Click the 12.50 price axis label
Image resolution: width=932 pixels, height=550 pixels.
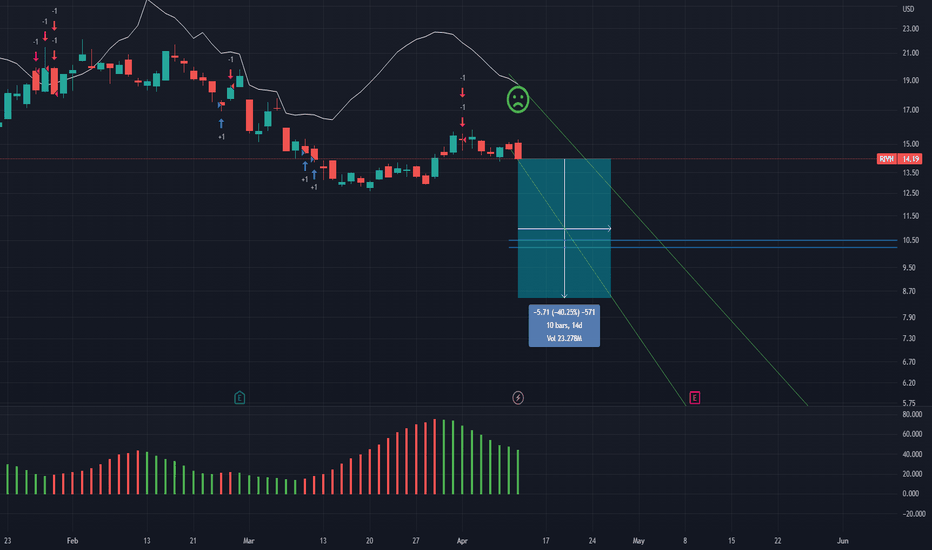click(x=911, y=193)
